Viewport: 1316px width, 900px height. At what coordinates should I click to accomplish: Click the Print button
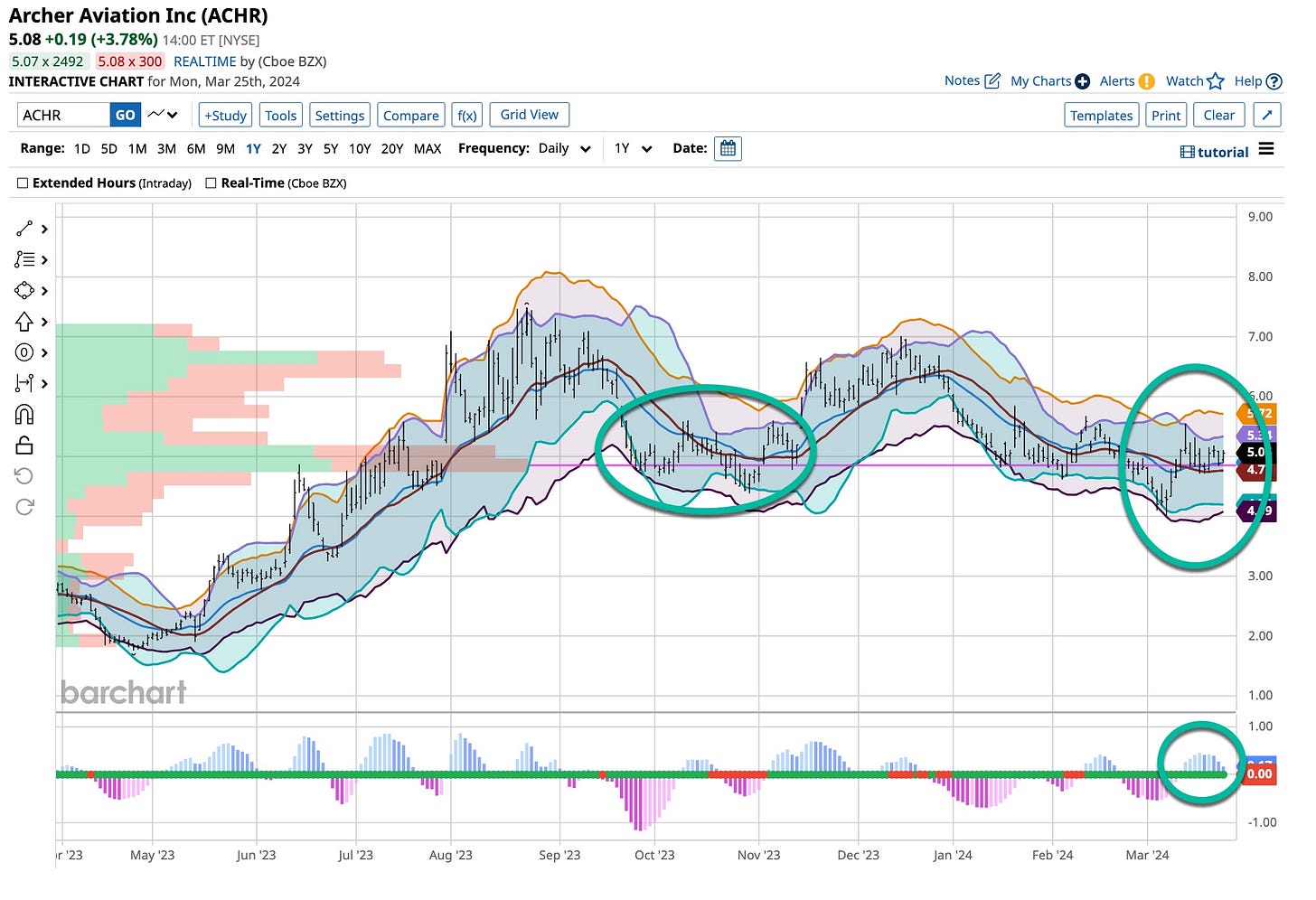pos(1166,115)
